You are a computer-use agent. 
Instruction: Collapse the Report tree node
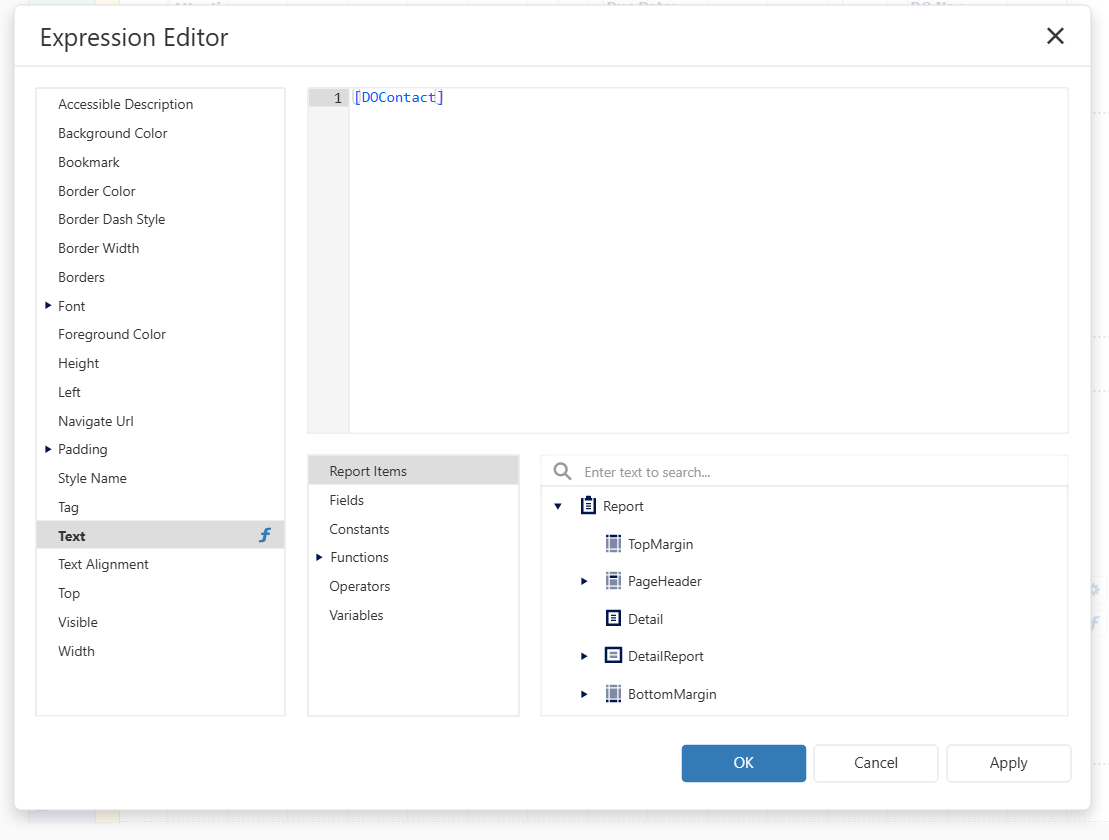(x=558, y=506)
